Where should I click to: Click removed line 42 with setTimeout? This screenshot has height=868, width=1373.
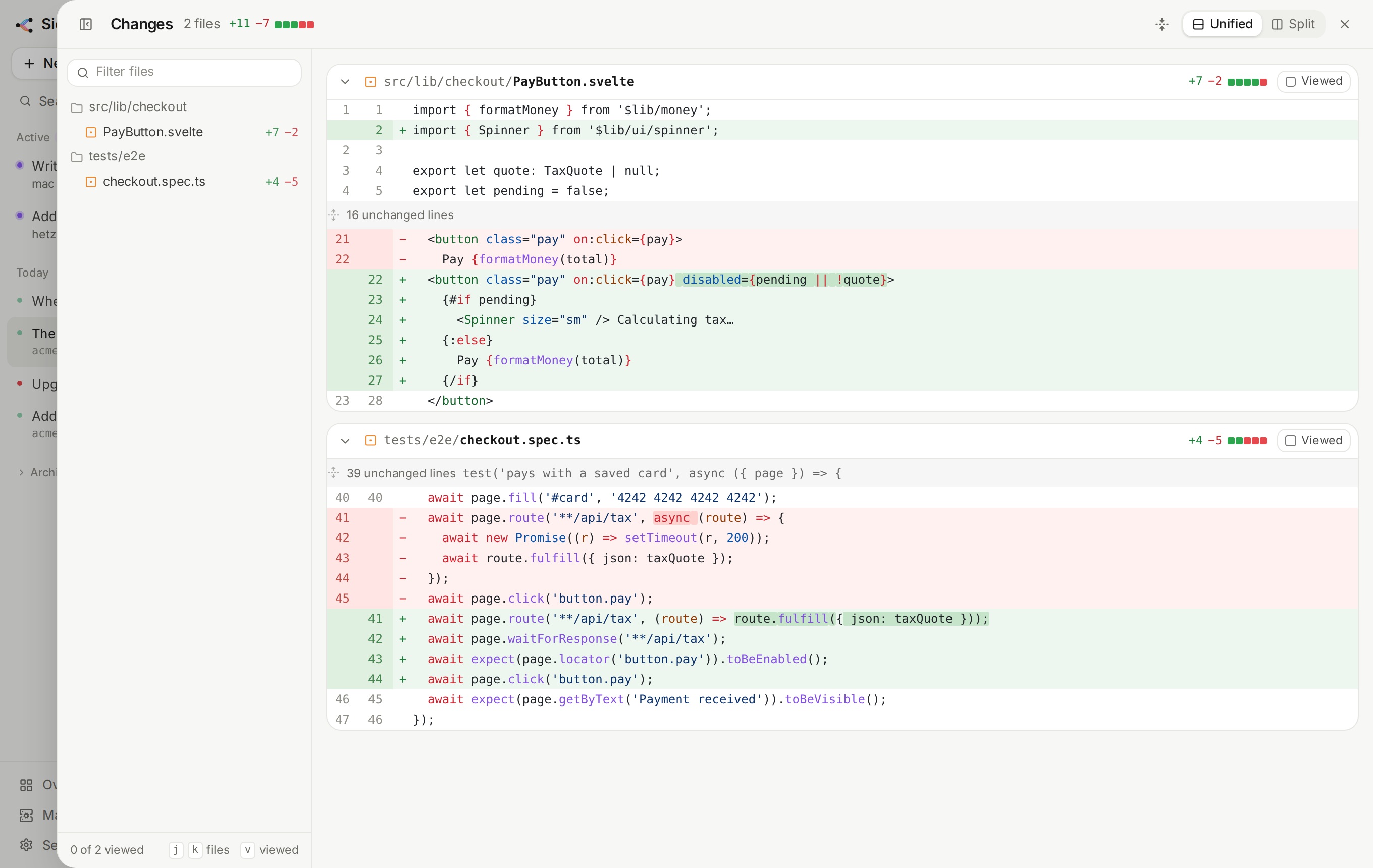pyautogui.click(x=842, y=538)
